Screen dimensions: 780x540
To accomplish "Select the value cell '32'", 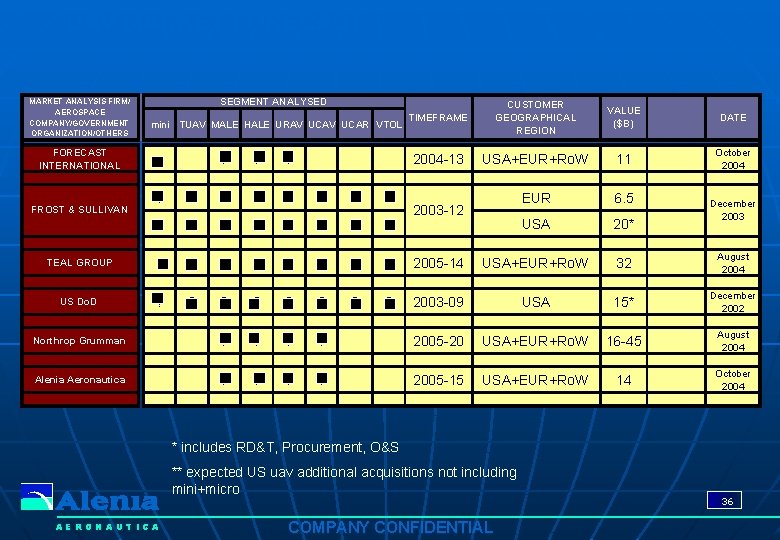I will [624, 263].
